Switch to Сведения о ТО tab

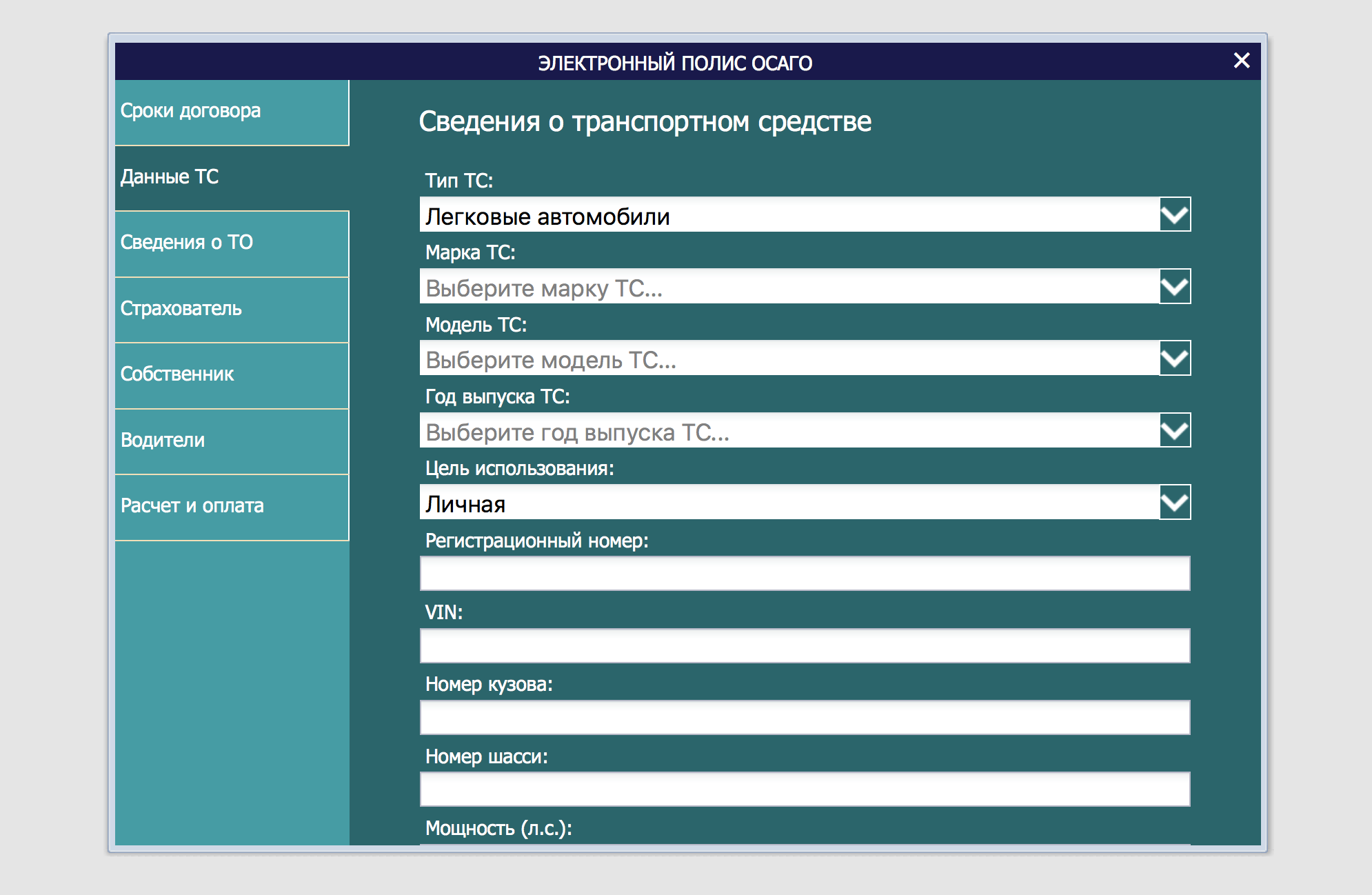tap(232, 244)
